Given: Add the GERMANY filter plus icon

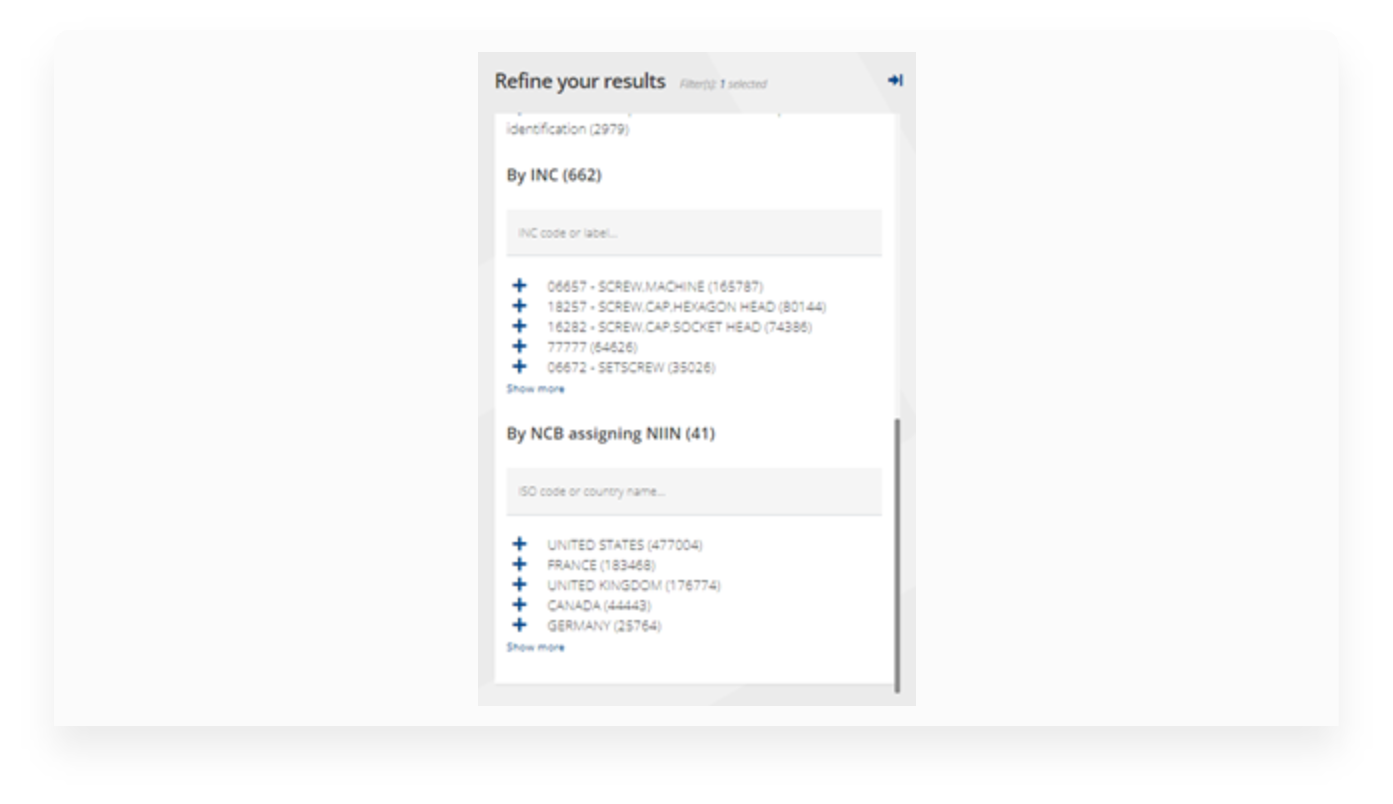Looking at the screenshot, I should pyautogui.click(x=519, y=626).
